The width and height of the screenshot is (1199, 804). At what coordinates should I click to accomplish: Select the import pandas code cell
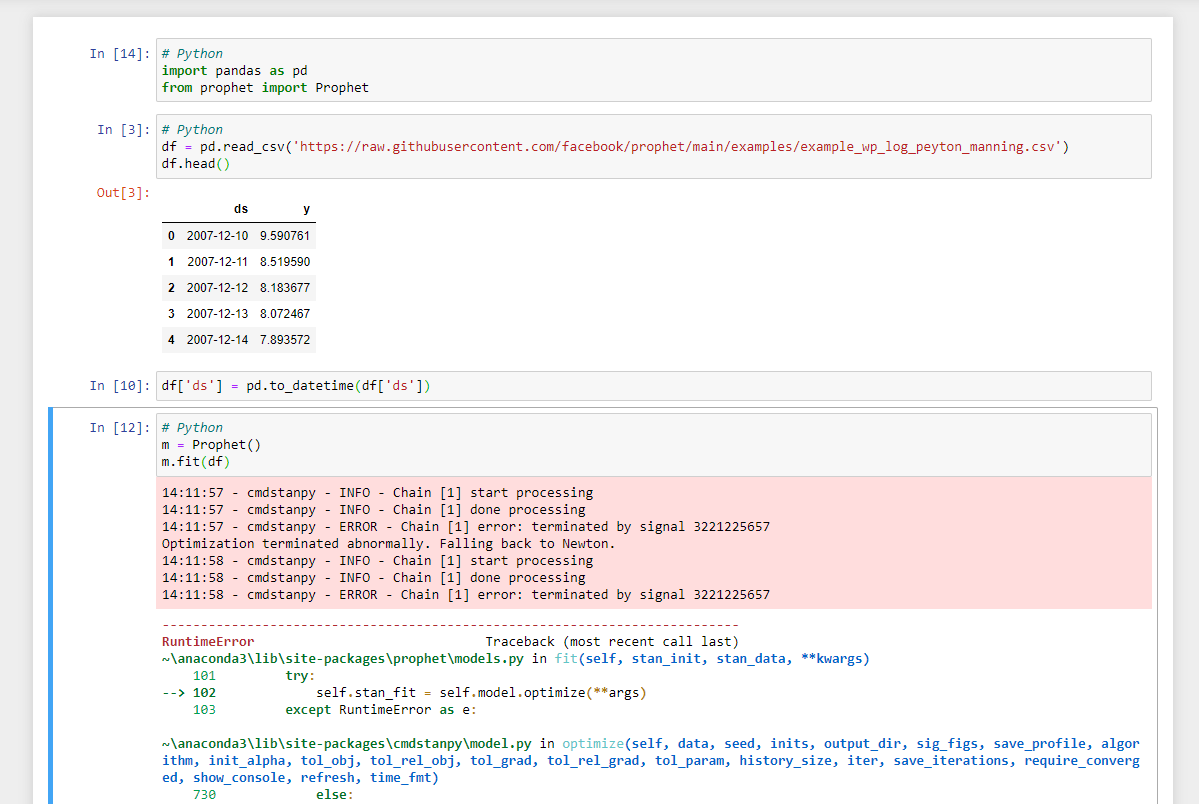pos(400,70)
